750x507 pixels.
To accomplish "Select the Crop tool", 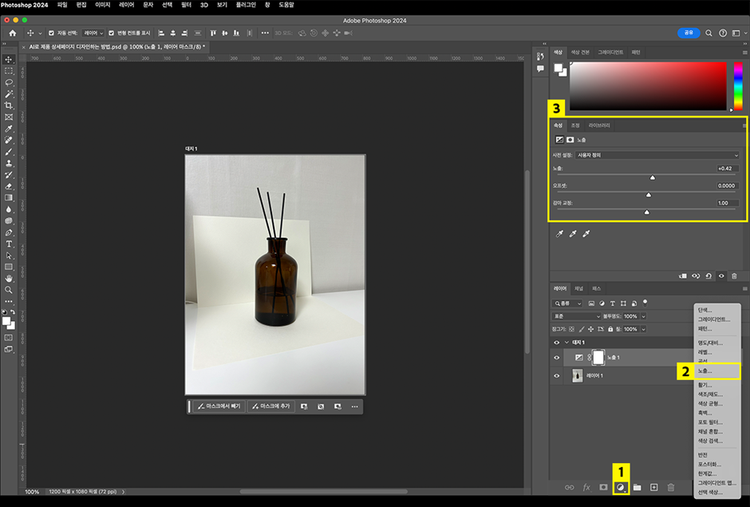I will [x=9, y=105].
